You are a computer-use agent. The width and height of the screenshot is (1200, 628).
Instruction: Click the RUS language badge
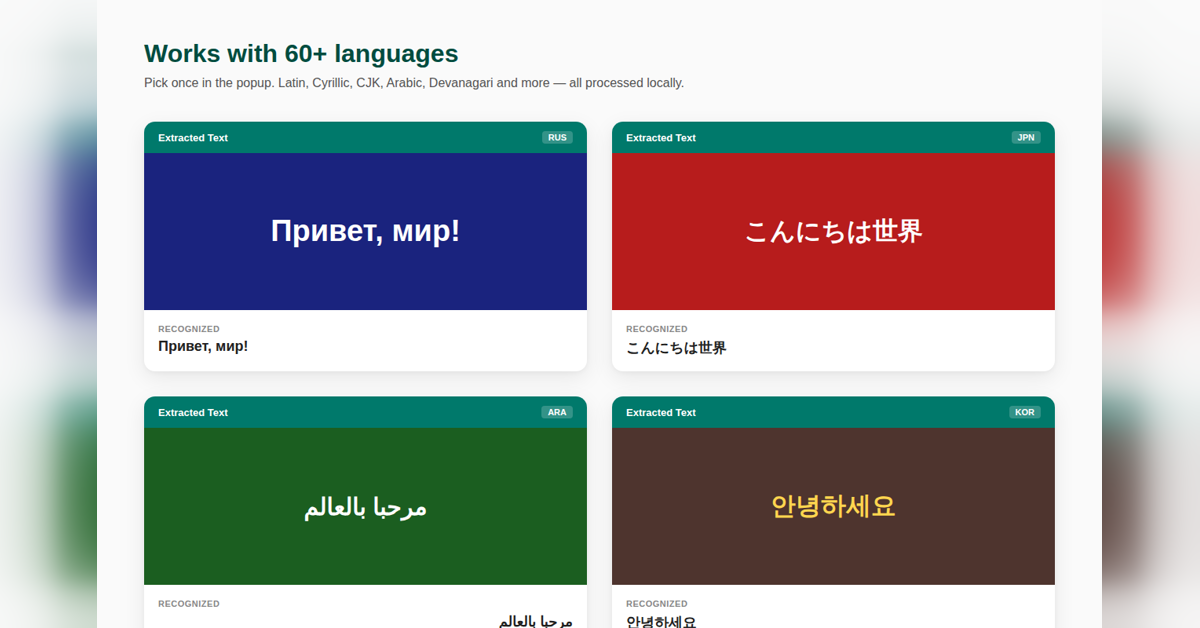click(557, 138)
